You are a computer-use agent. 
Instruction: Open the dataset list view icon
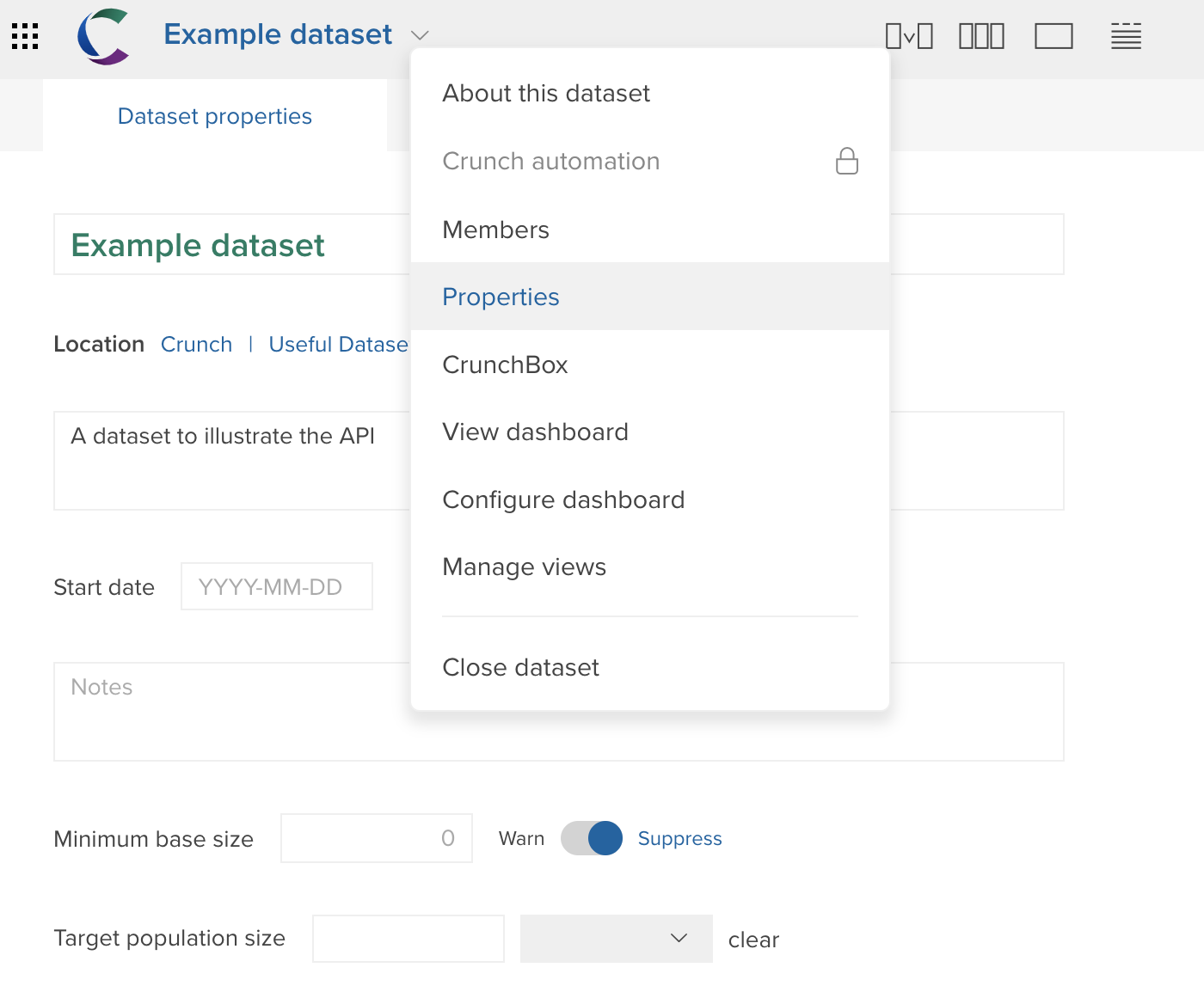pos(1126,36)
